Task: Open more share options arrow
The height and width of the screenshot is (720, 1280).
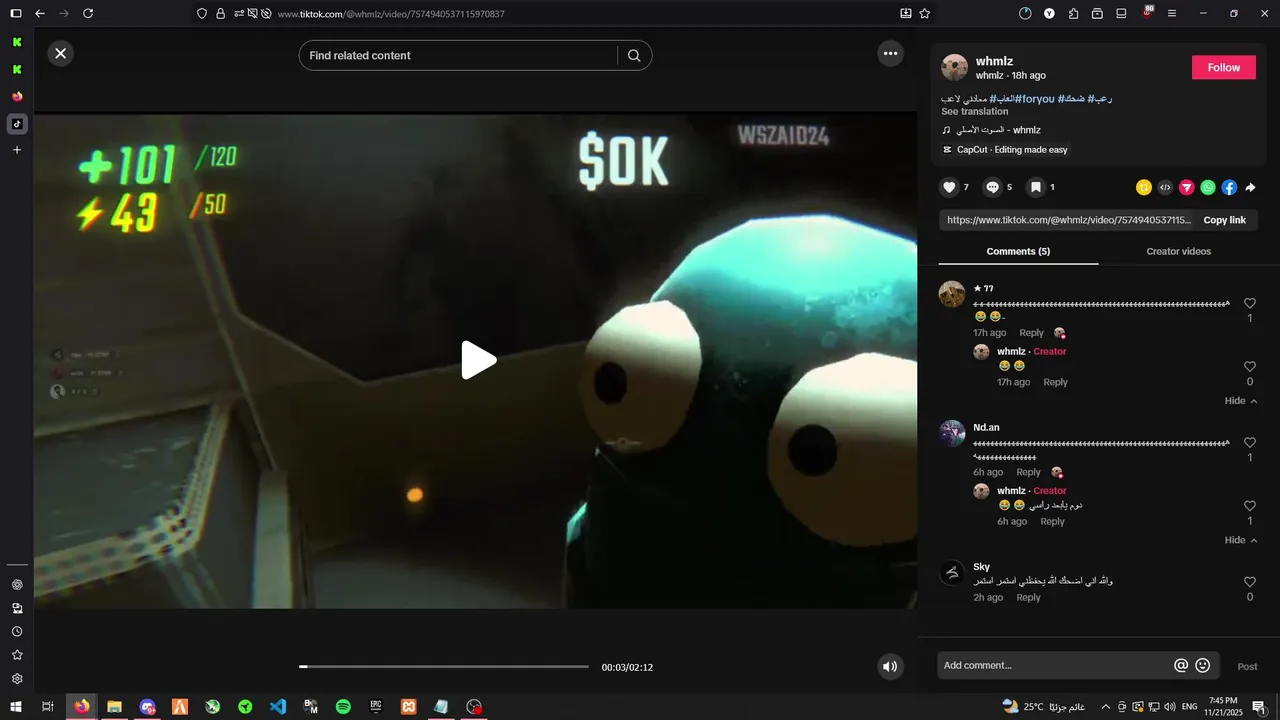Action: coord(1250,187)
